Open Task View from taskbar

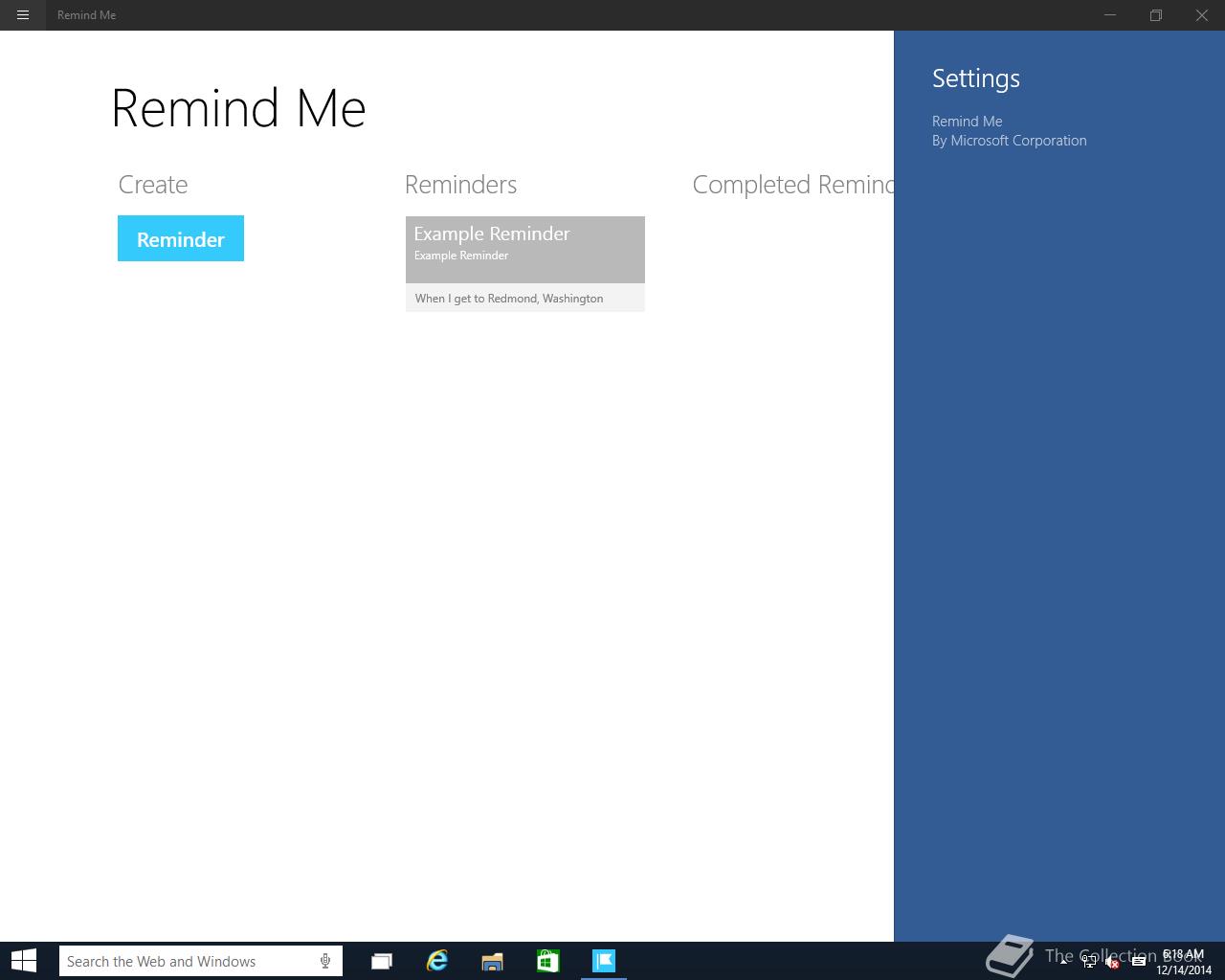click(x=382, y=961)
